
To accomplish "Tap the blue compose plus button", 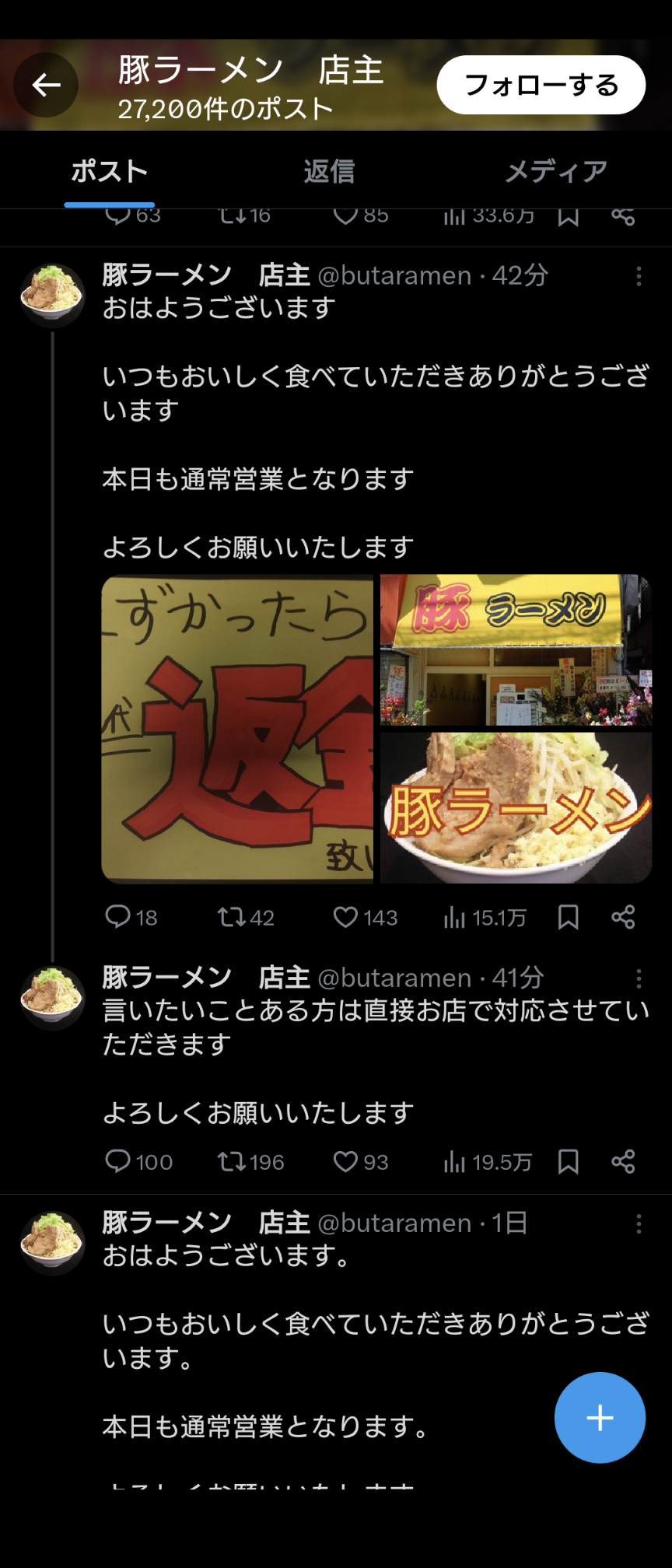I will pyautogui.click(x=600, y=1418).
